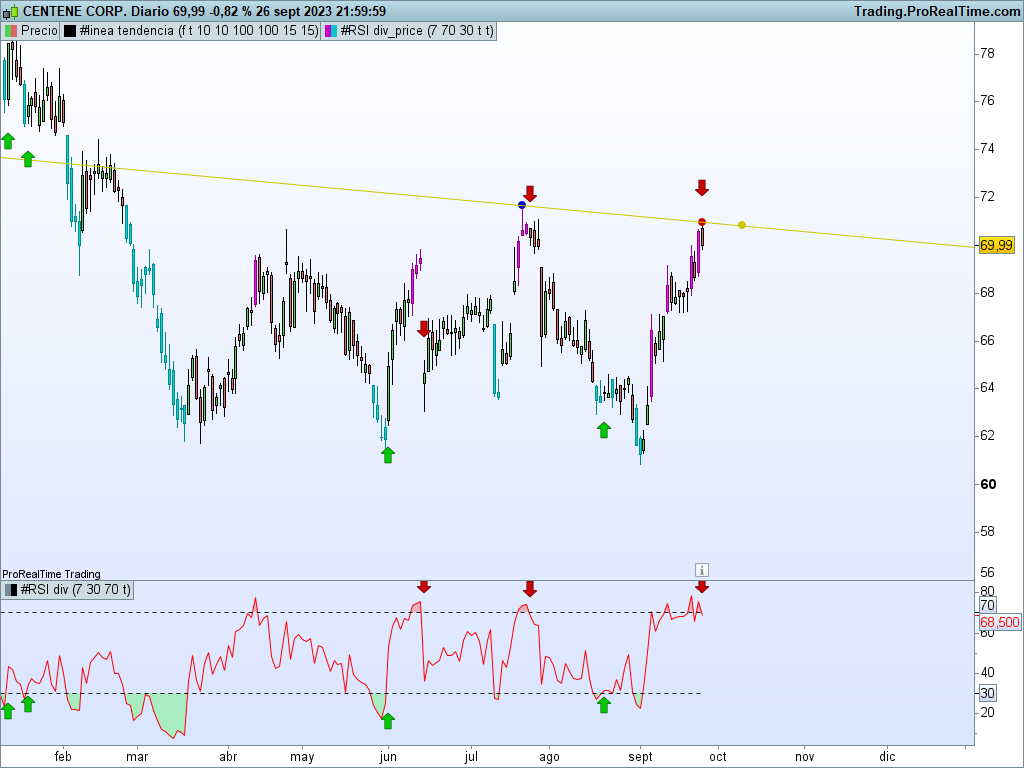Click gray icon beside #RSI div label

pos(11,590)
